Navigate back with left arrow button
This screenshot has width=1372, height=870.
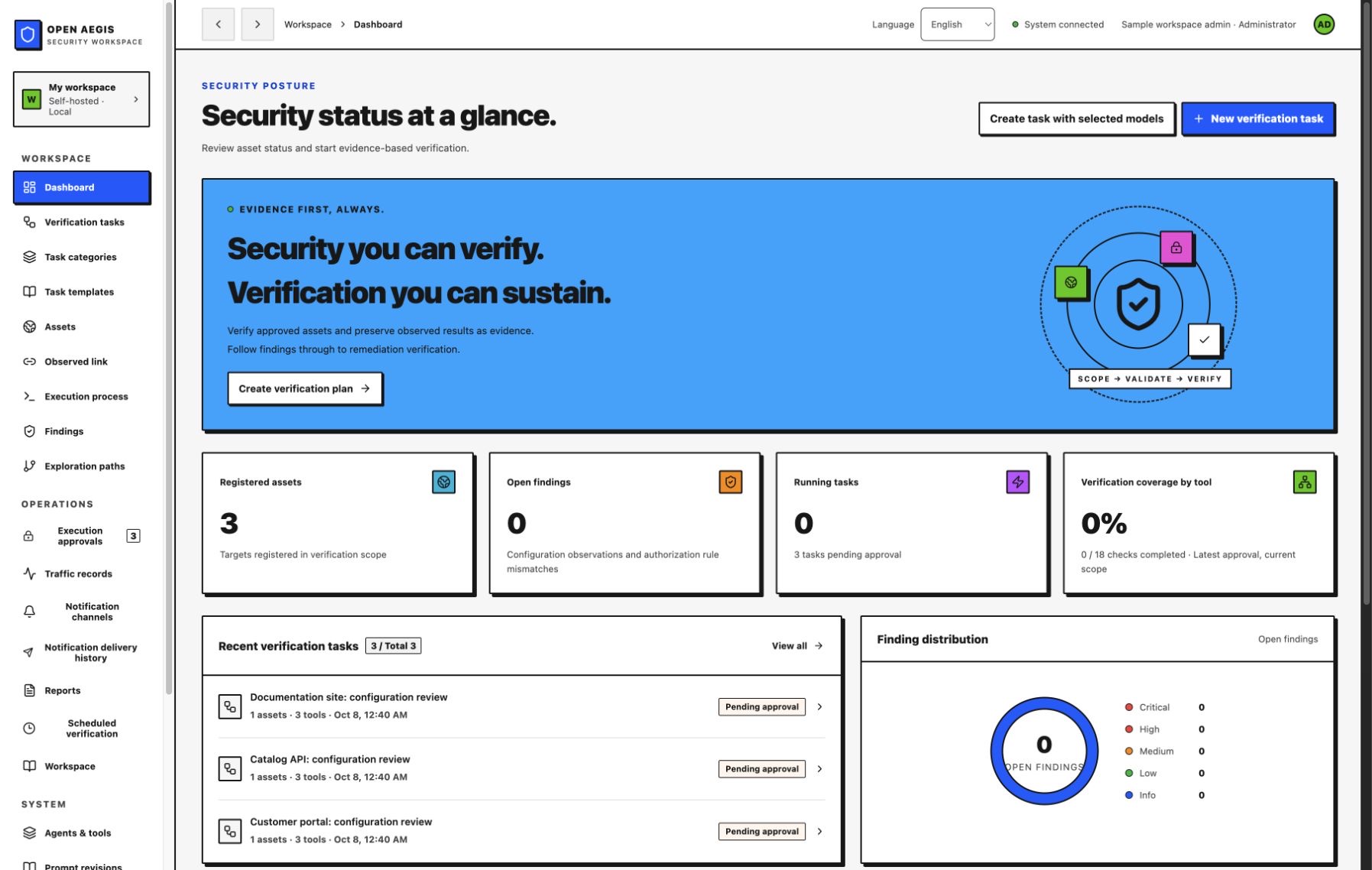(218, 24)
